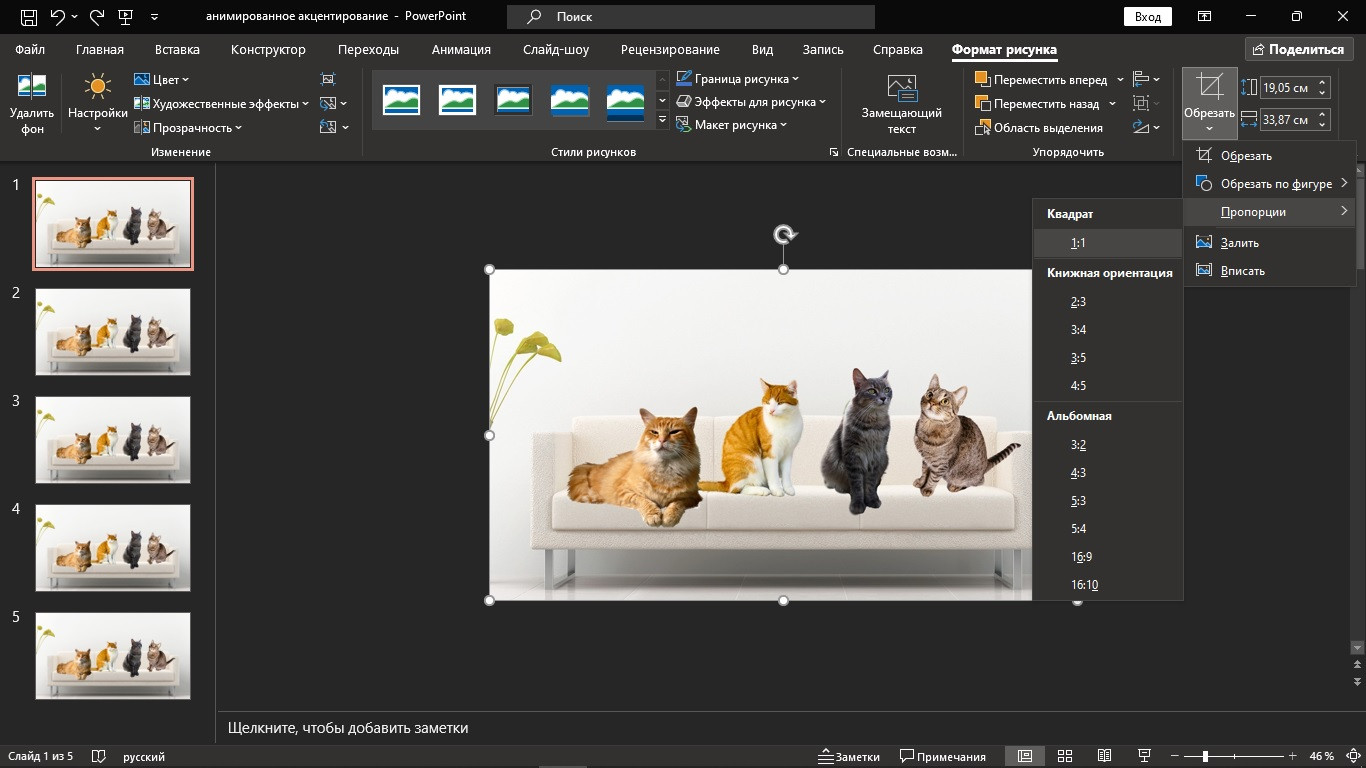
Task: Open the Alt Text (Замещающий текст) tool
Action: tap(901, 104)
